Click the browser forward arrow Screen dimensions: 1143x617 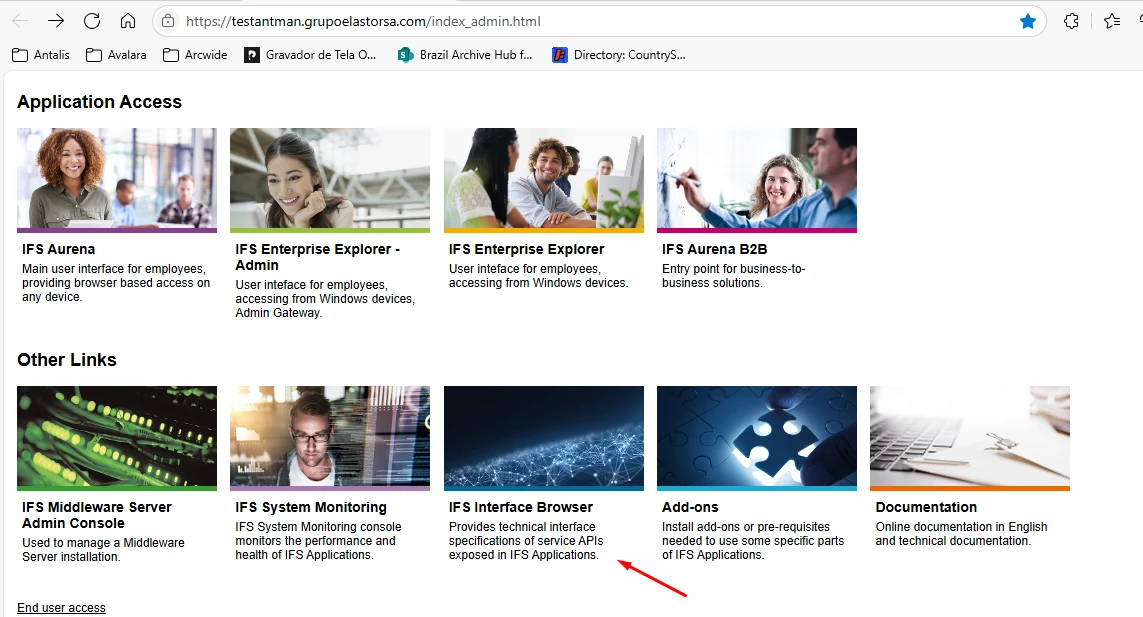click(x=56, y=21)
